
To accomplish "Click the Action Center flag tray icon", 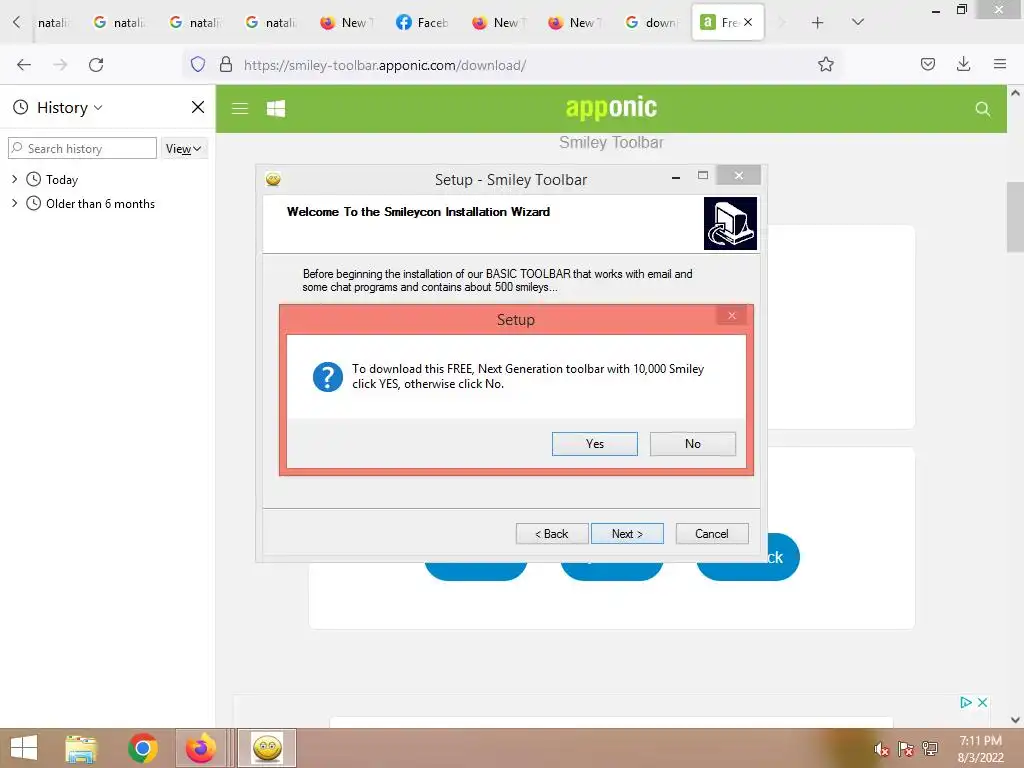I will click(x=905, y=749).
